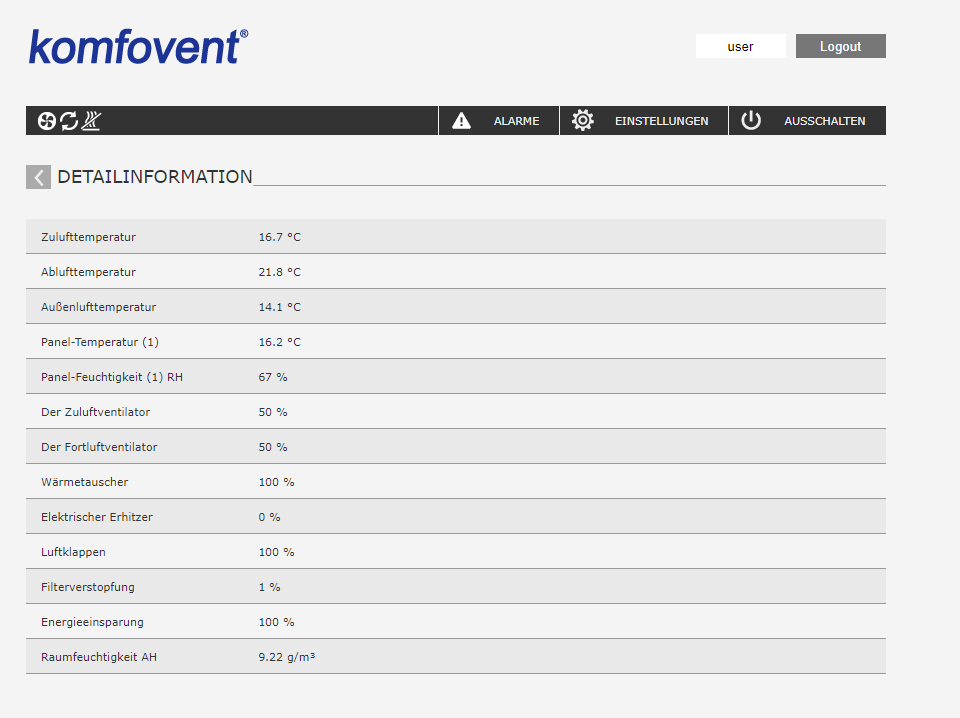The height and width of the screenshot is (718, 960).
Task: Select the Panel-Feuchtigkeit (1) RH label
Action: (x=112, y=377)
